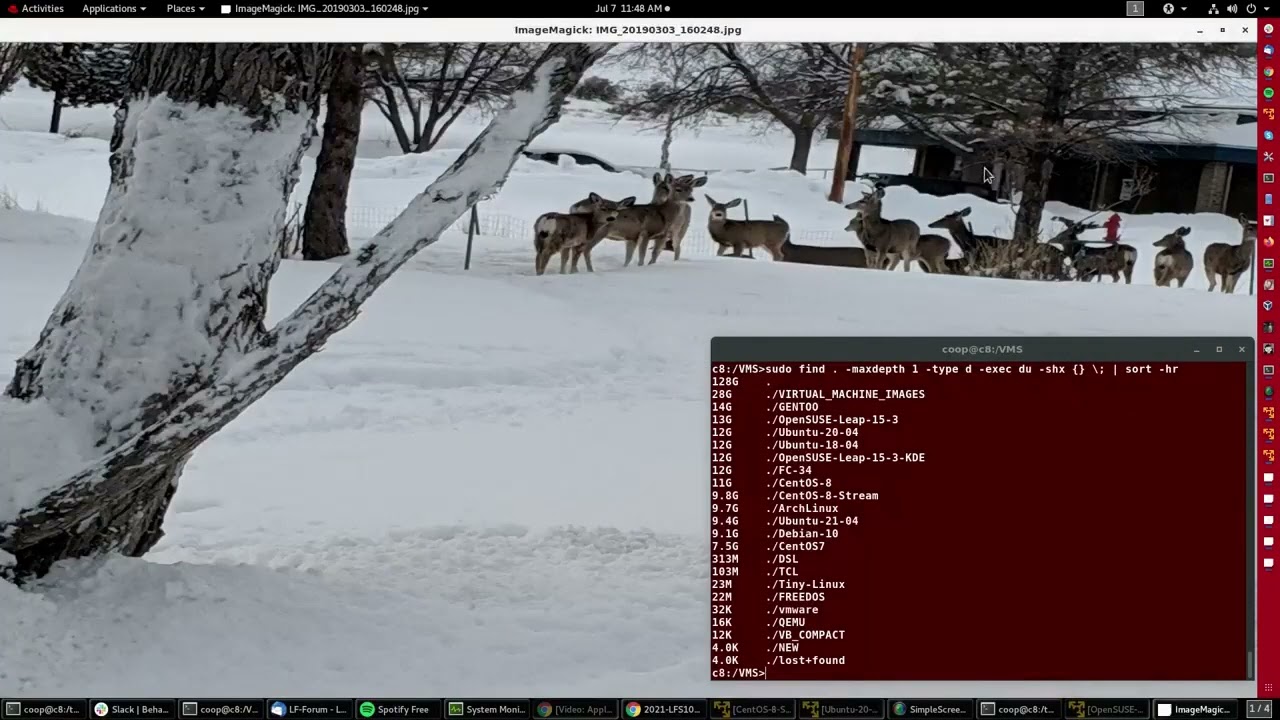Image resolution: width=1280 pixels, height=720 pixels.
Task: Switch to Spotify Free in taskbar
Action: (x=397, y=709)
